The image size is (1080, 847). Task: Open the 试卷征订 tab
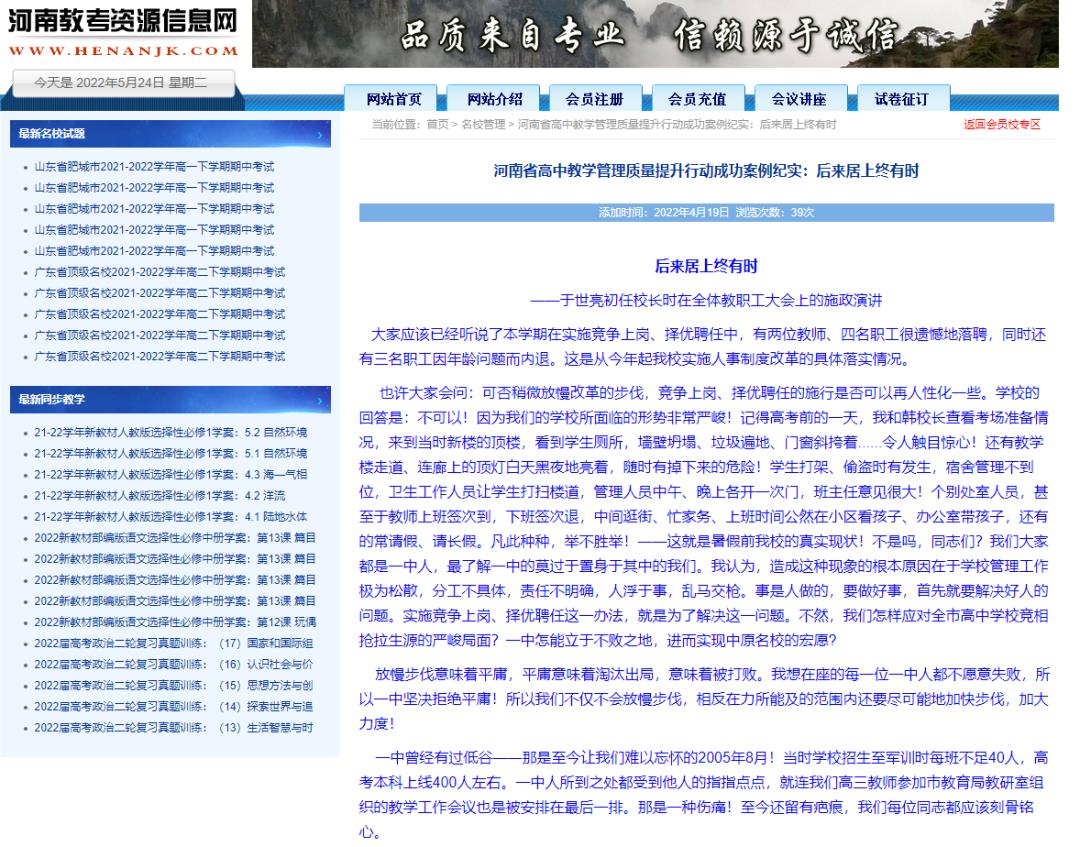point(902,99)
